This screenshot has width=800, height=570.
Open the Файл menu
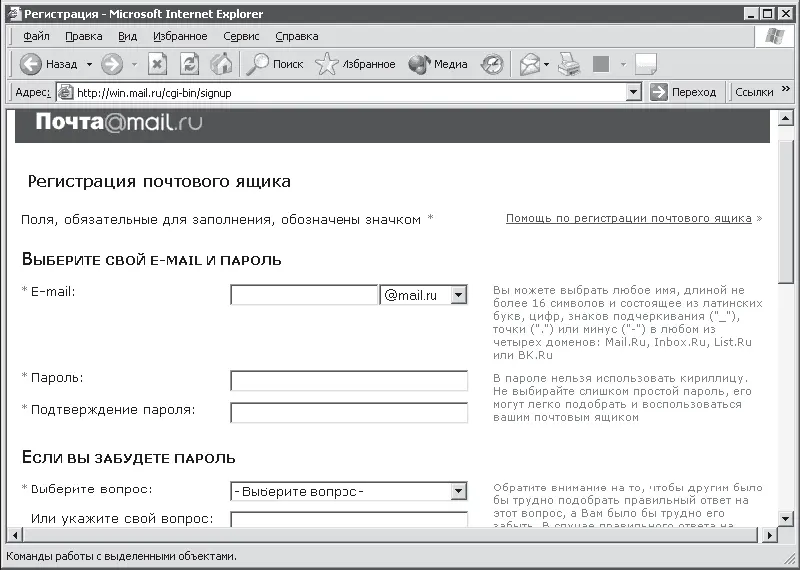(36, 36)
